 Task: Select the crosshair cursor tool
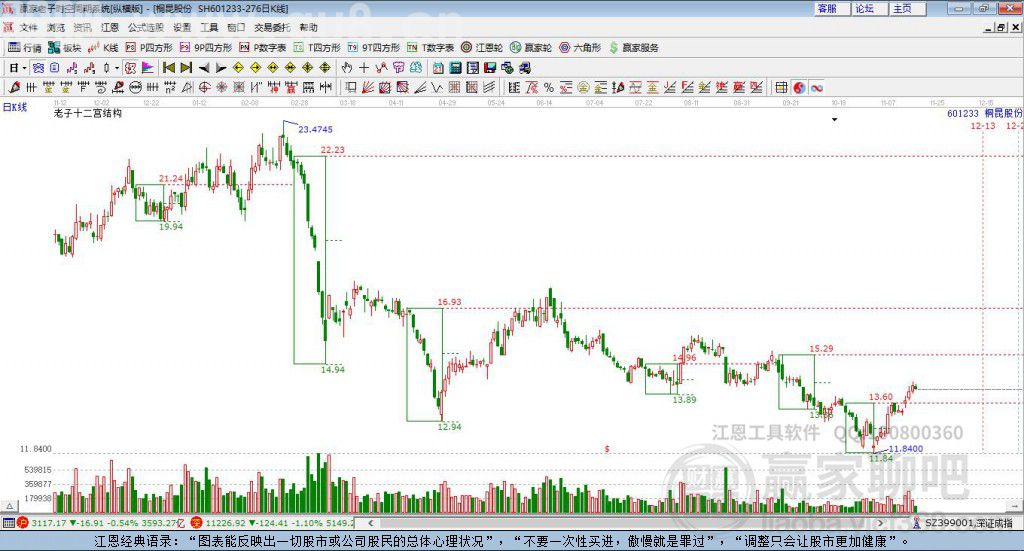(364, 68)
